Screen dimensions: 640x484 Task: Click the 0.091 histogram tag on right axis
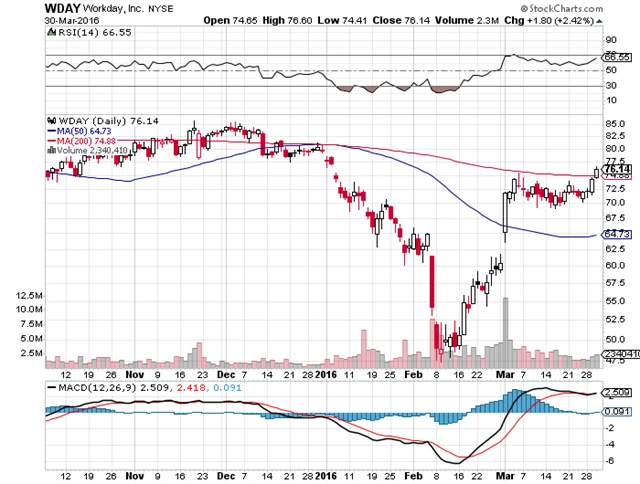pyautogui.click(x=618, y=412)
